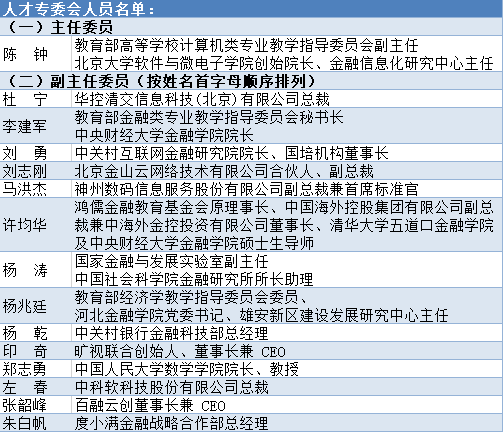
Task: Select the cell 度小满金融战略合作部总经理
Action: pyautogui.click(x=287, y=423)
